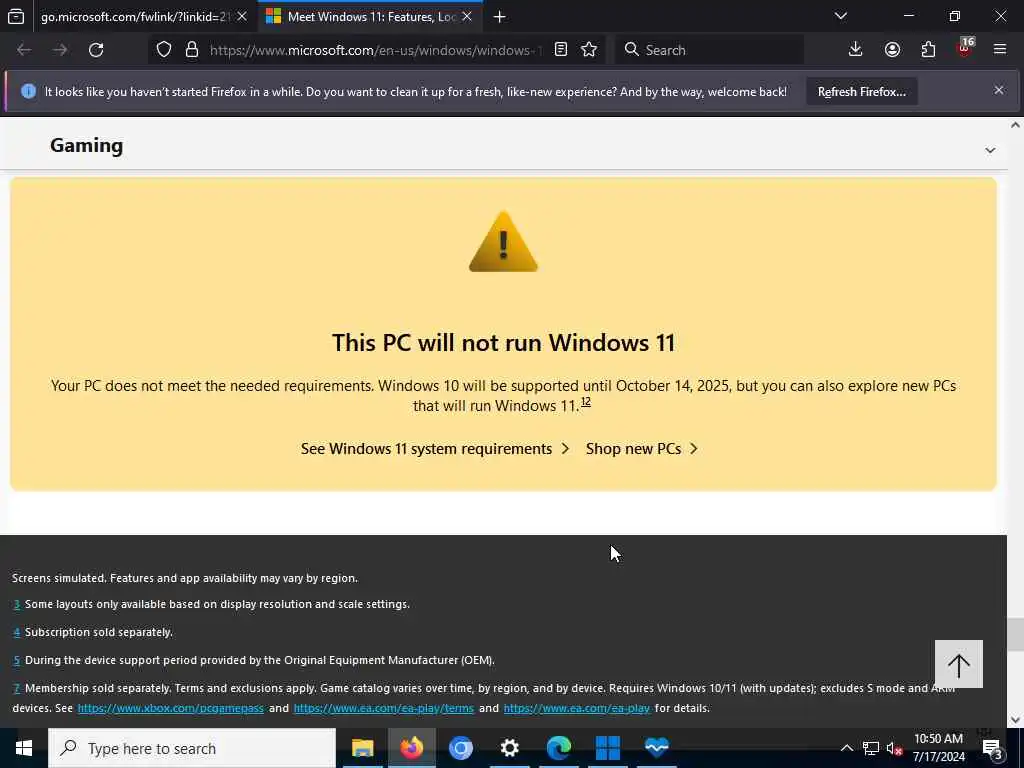Click the page vertical scrollbar thumb
This screenshot has width=1024, height=768.
point(1014,634)
